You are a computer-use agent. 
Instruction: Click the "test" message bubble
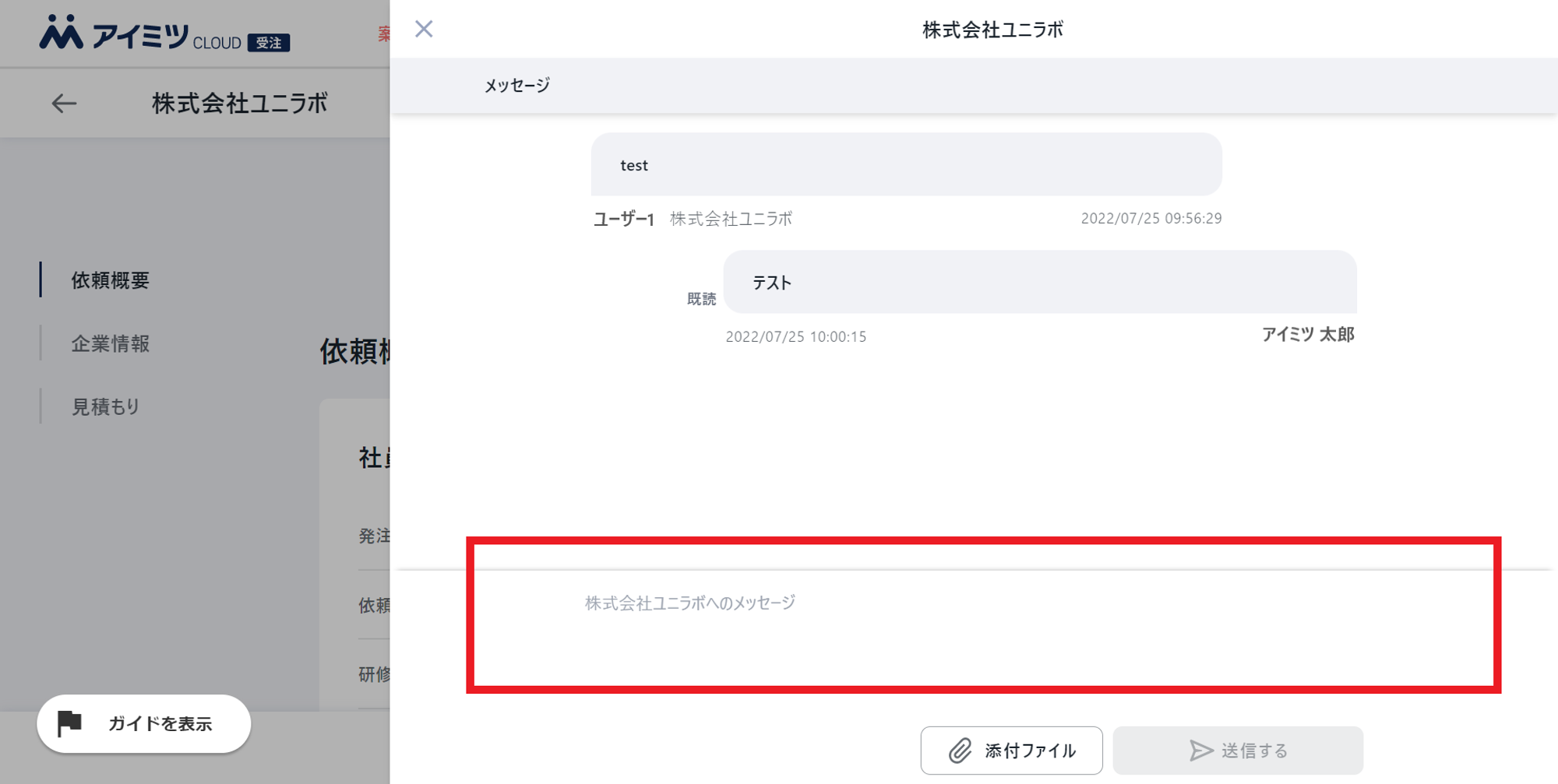[x=906, y=165]
